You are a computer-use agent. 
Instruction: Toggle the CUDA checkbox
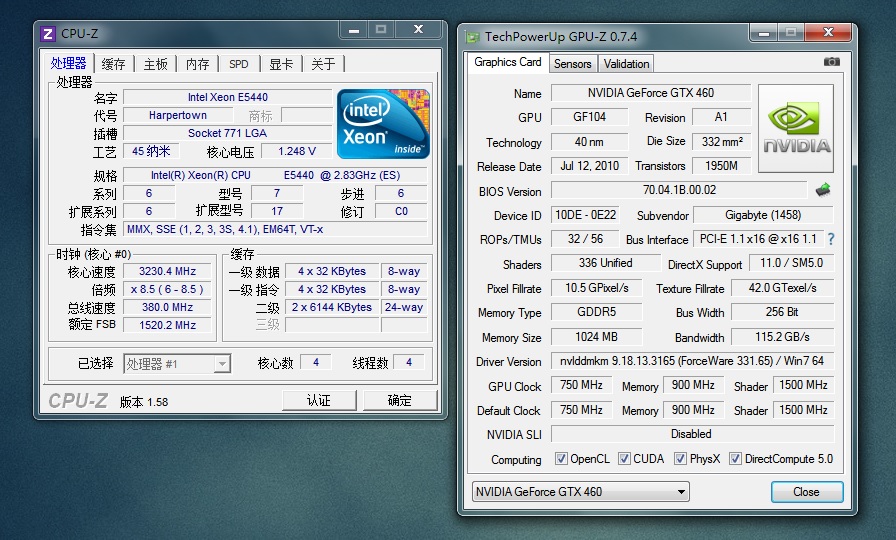point(625,459)
